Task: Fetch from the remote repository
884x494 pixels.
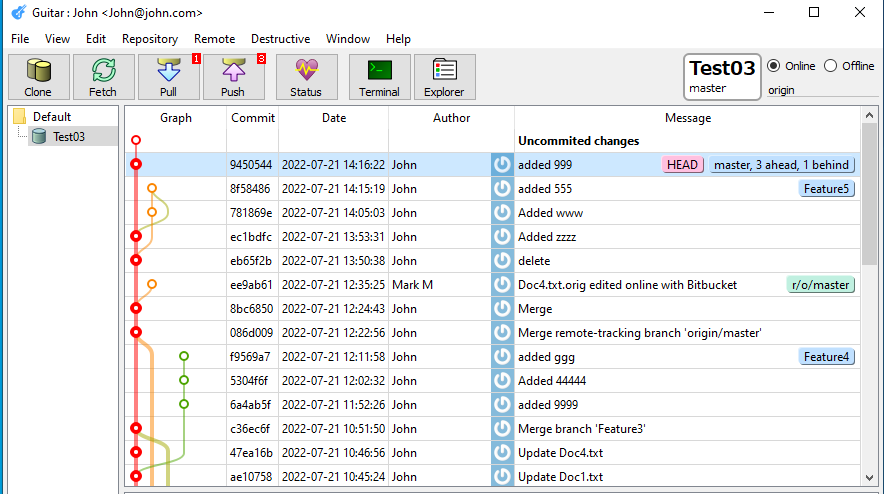Action: coord(103,77)
